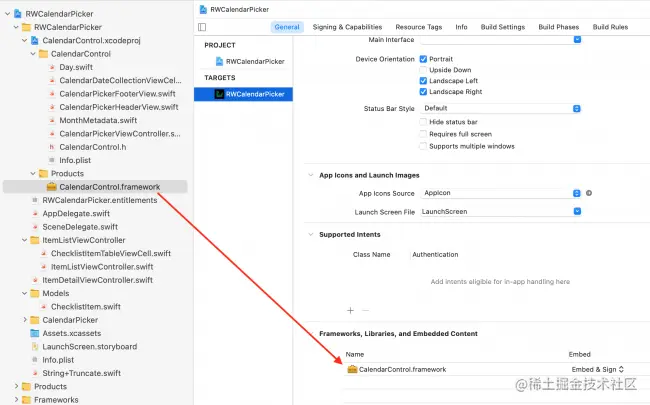This screenshot has height=405, width=650.
Task: Click the RWCalendarPicker project icon under PROJECT
Action: [219, 61]
